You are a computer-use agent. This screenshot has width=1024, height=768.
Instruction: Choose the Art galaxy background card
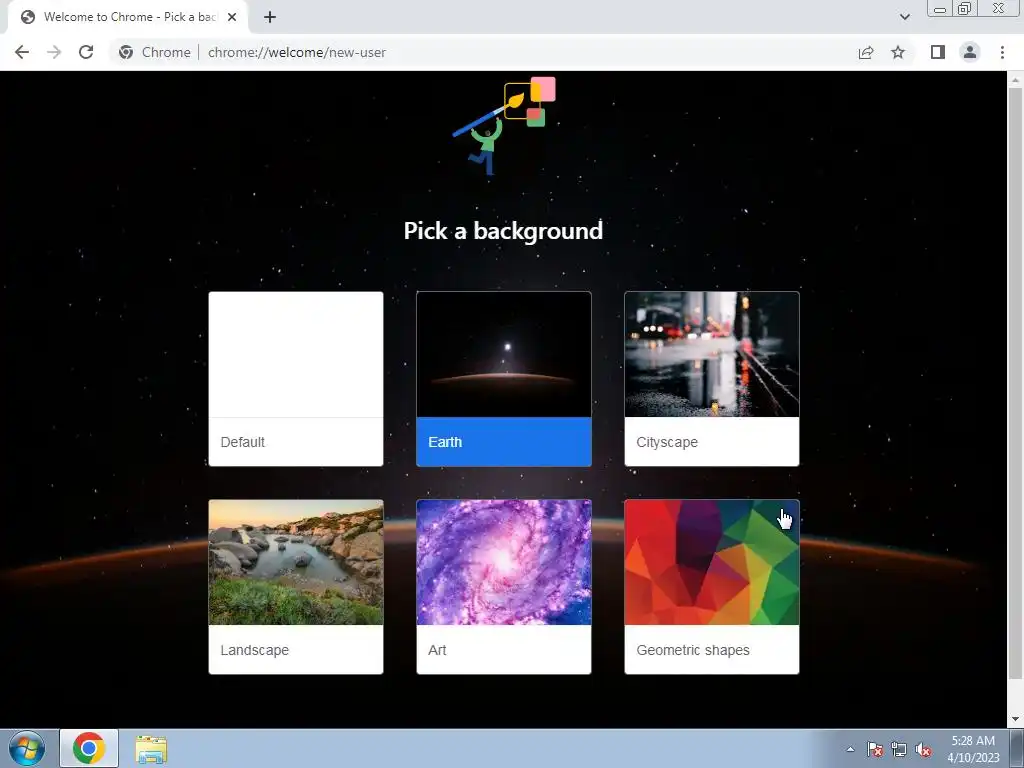pyautogui.click(x=504, y=586)
